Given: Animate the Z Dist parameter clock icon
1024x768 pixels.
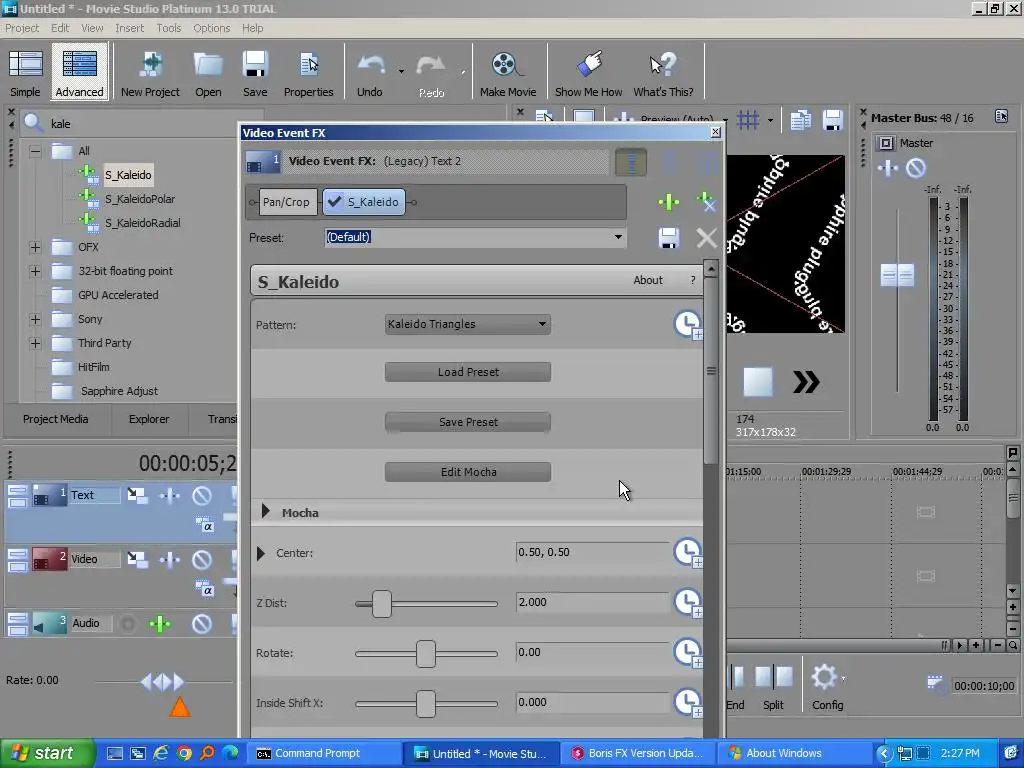Looking at the screenshot, I should pos(688,603).
